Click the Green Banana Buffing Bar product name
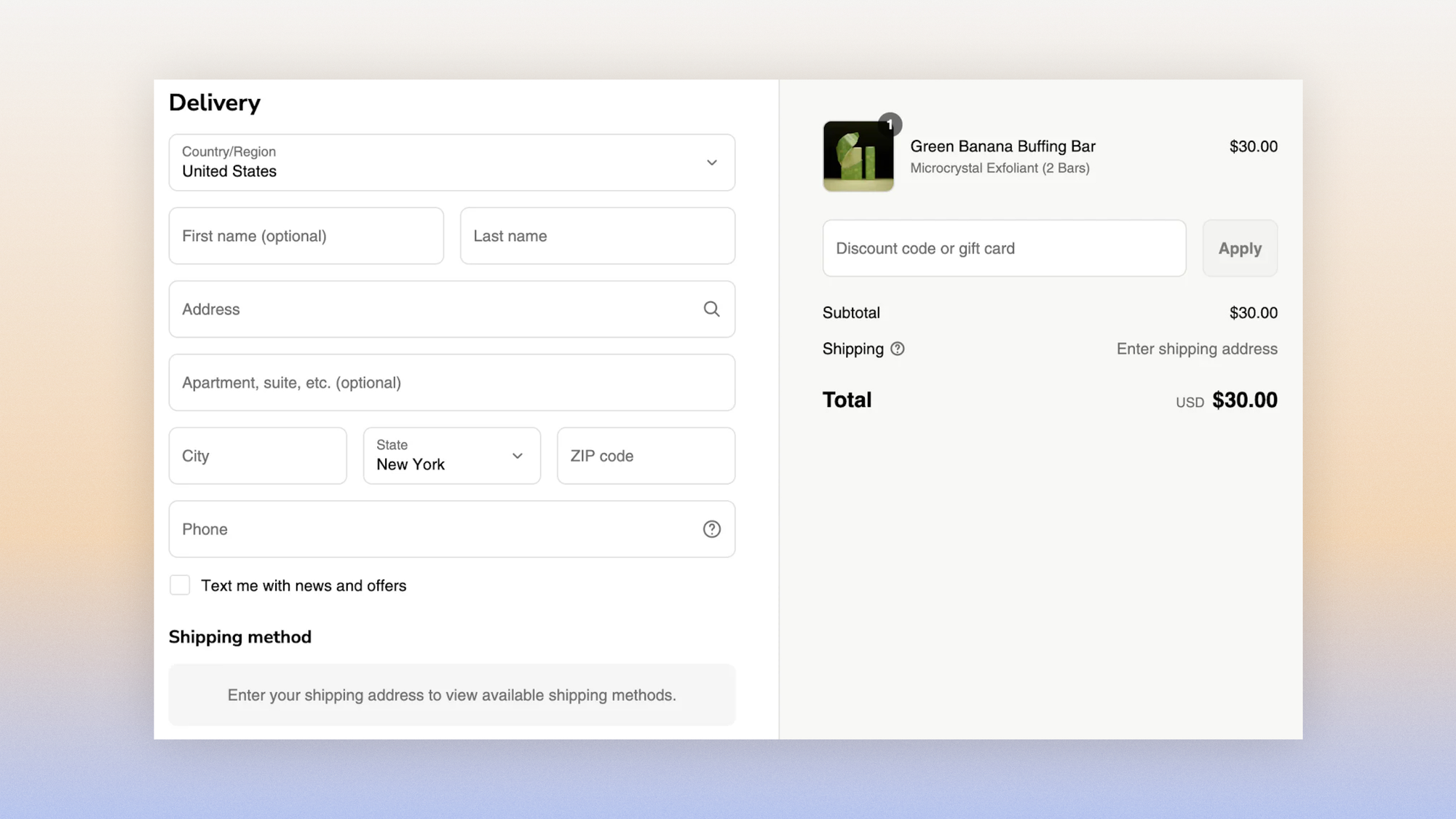The image size is (1456, 819). [x=1002, y=146]
